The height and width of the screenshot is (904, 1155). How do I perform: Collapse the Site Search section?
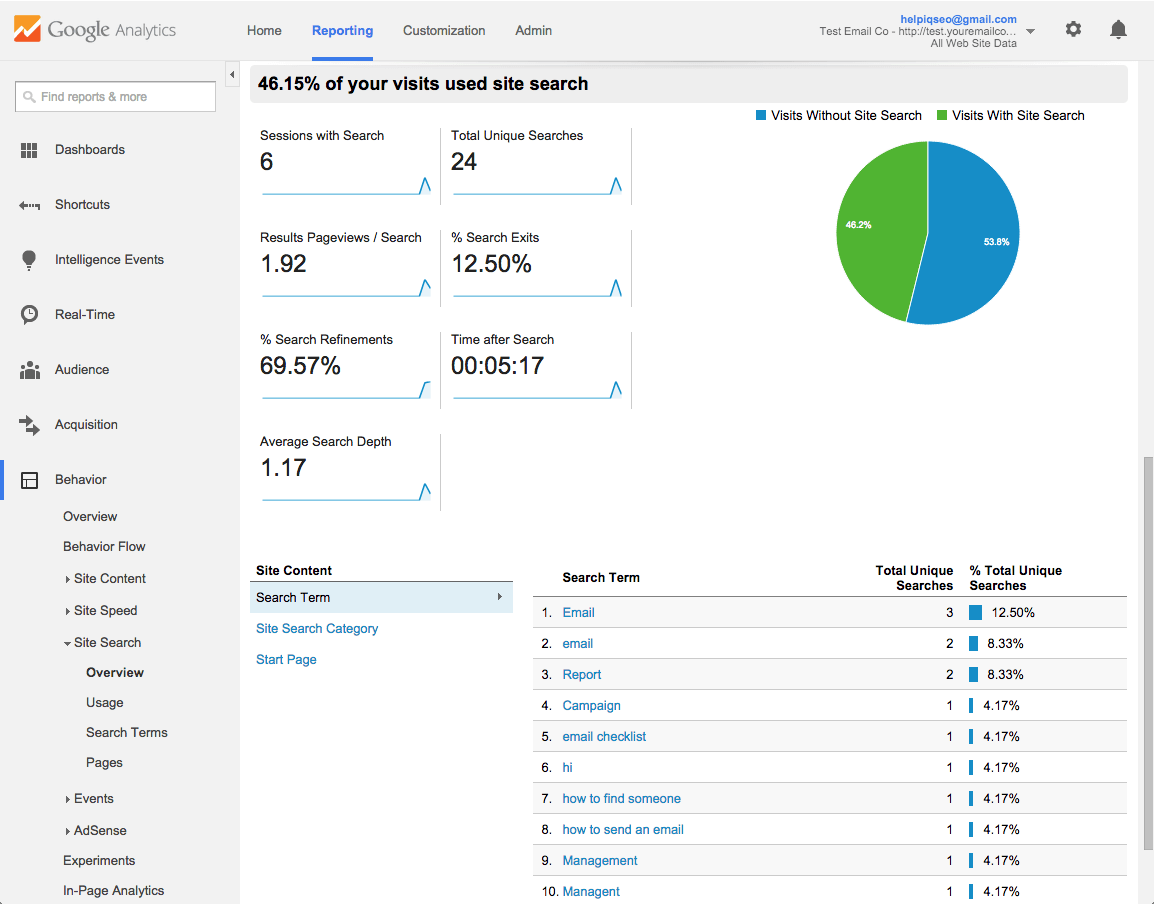pos(68,643)
